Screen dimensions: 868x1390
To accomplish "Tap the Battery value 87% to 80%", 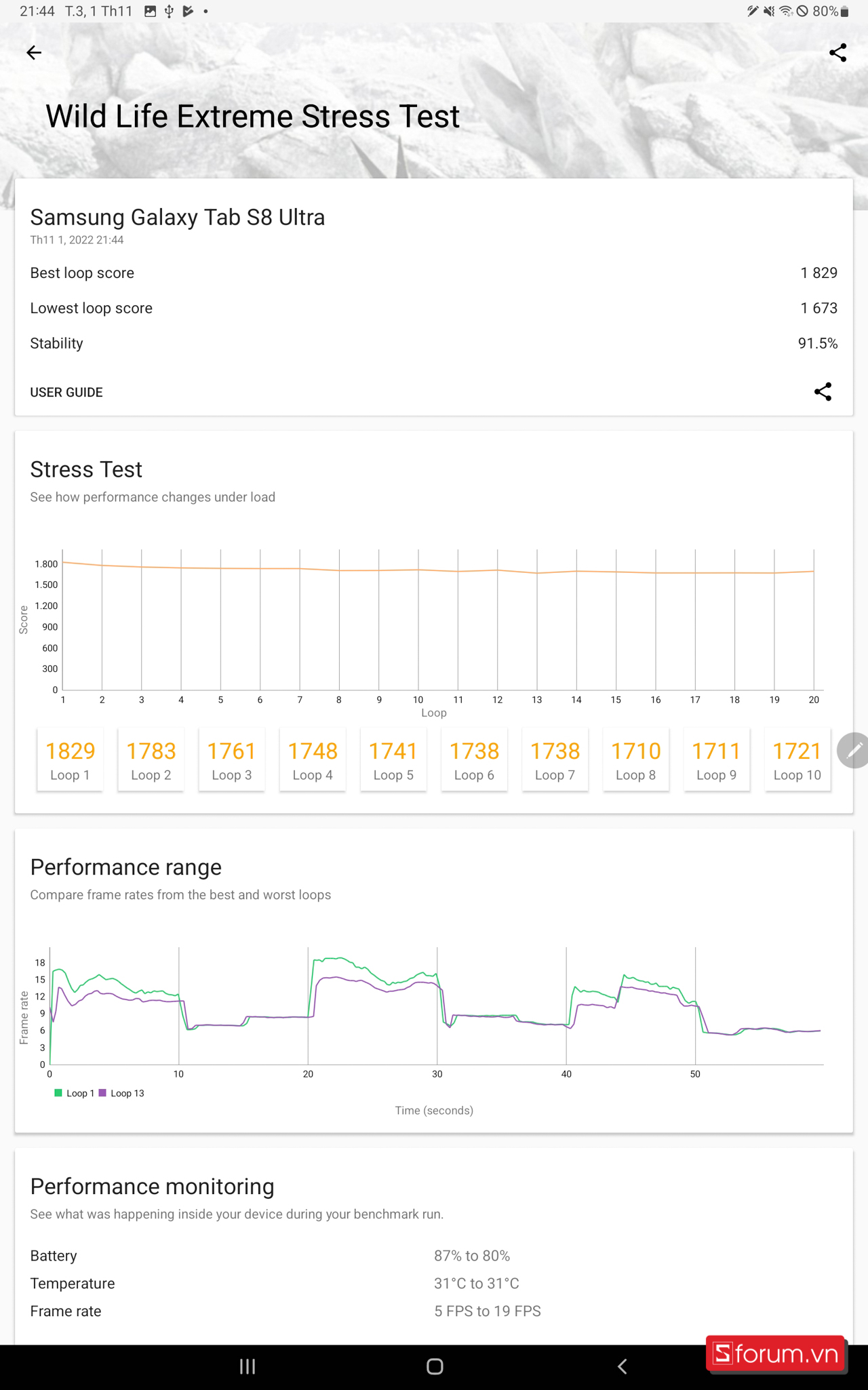I will (472, 1256).
